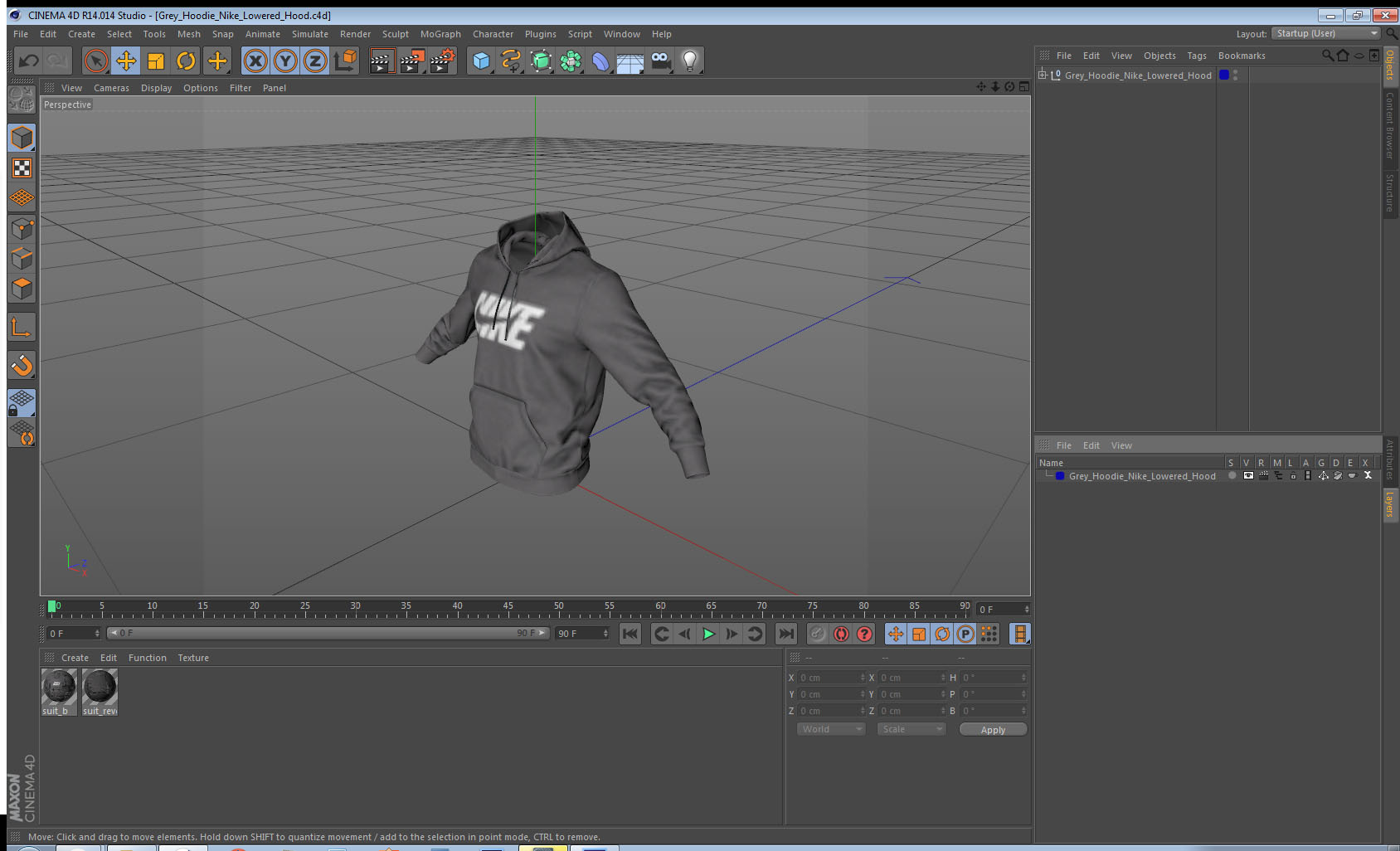
Task: Toggle Z axis lock
Action: click(x=315, y=61)
